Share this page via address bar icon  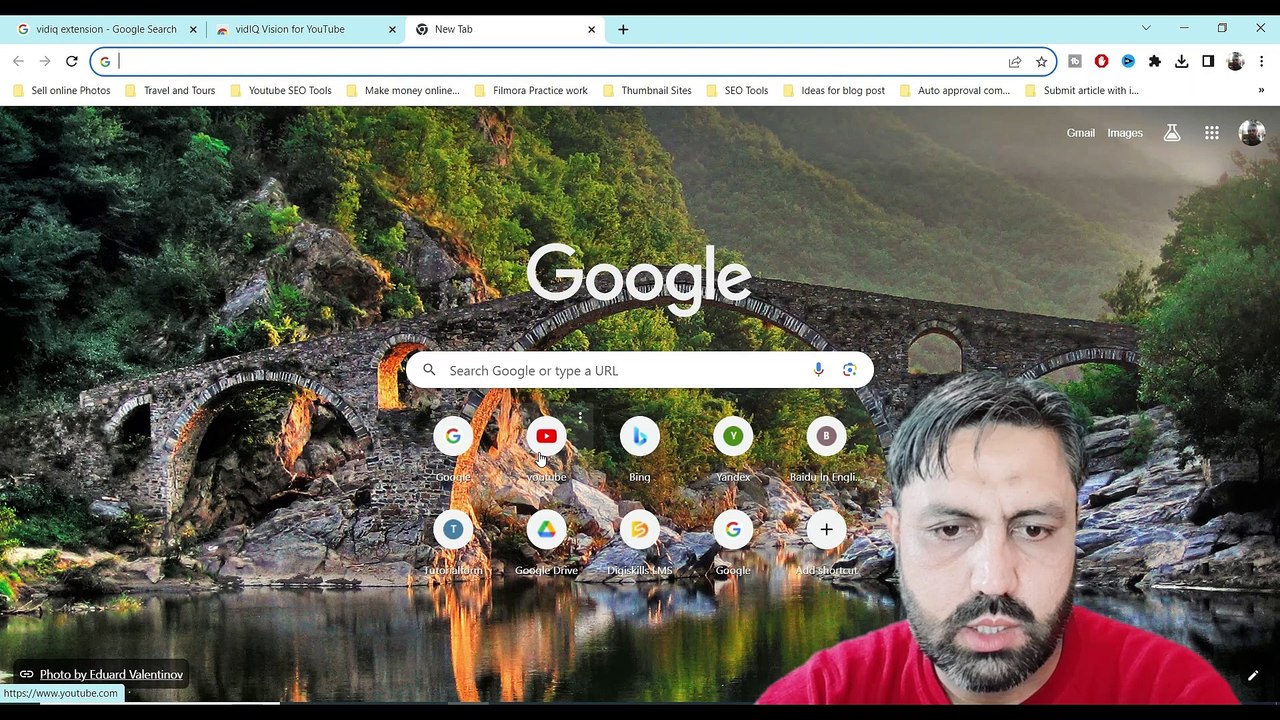(x=1015, y=62)
